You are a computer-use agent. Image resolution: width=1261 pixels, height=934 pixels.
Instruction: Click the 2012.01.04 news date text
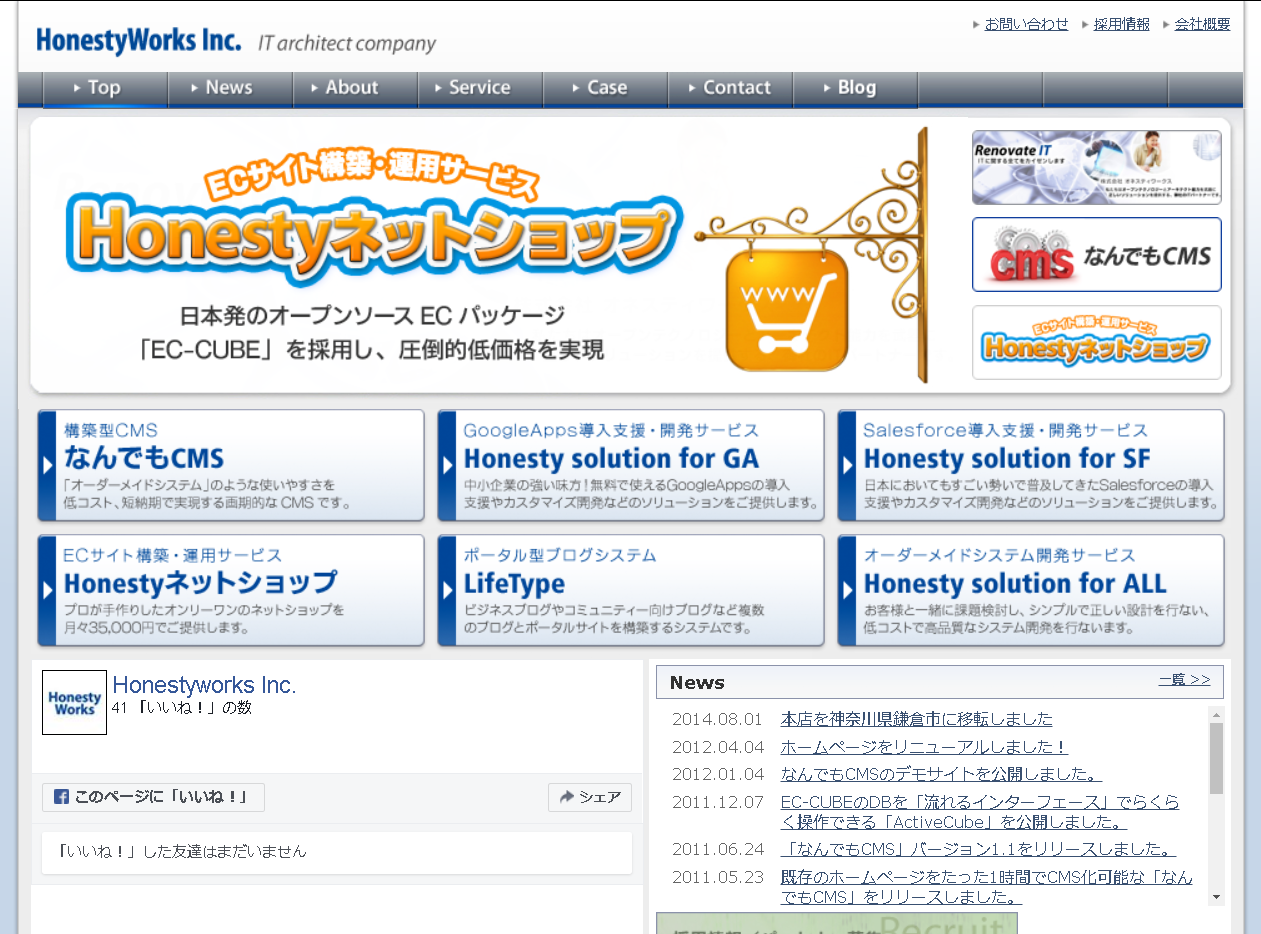click(x=717, y=774)
